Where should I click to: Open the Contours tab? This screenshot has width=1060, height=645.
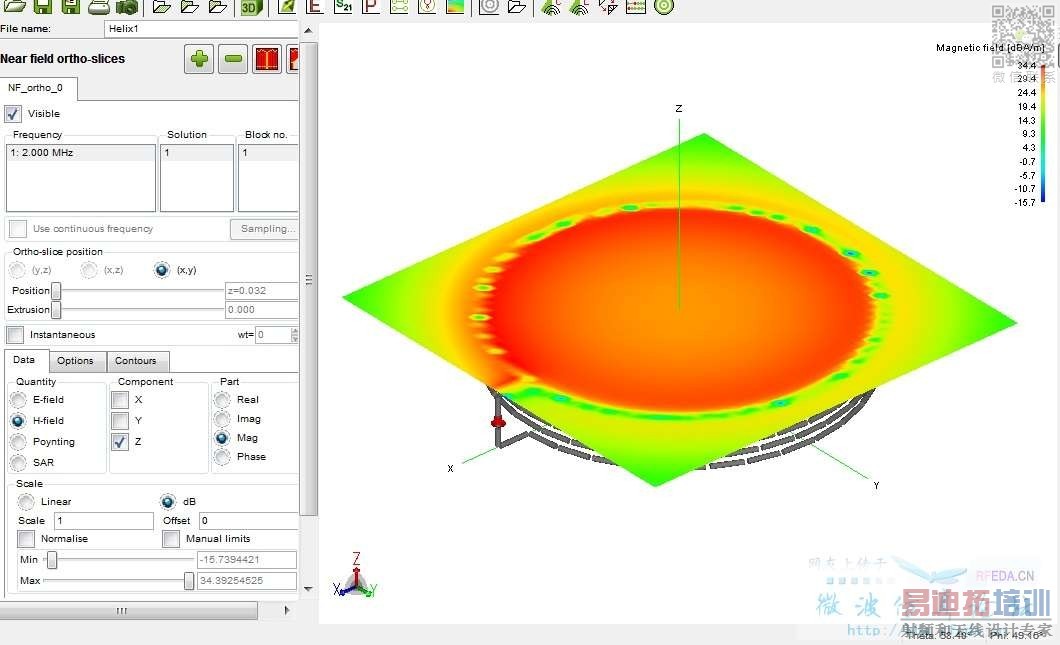pyautogui.click(x=135, y=361)
